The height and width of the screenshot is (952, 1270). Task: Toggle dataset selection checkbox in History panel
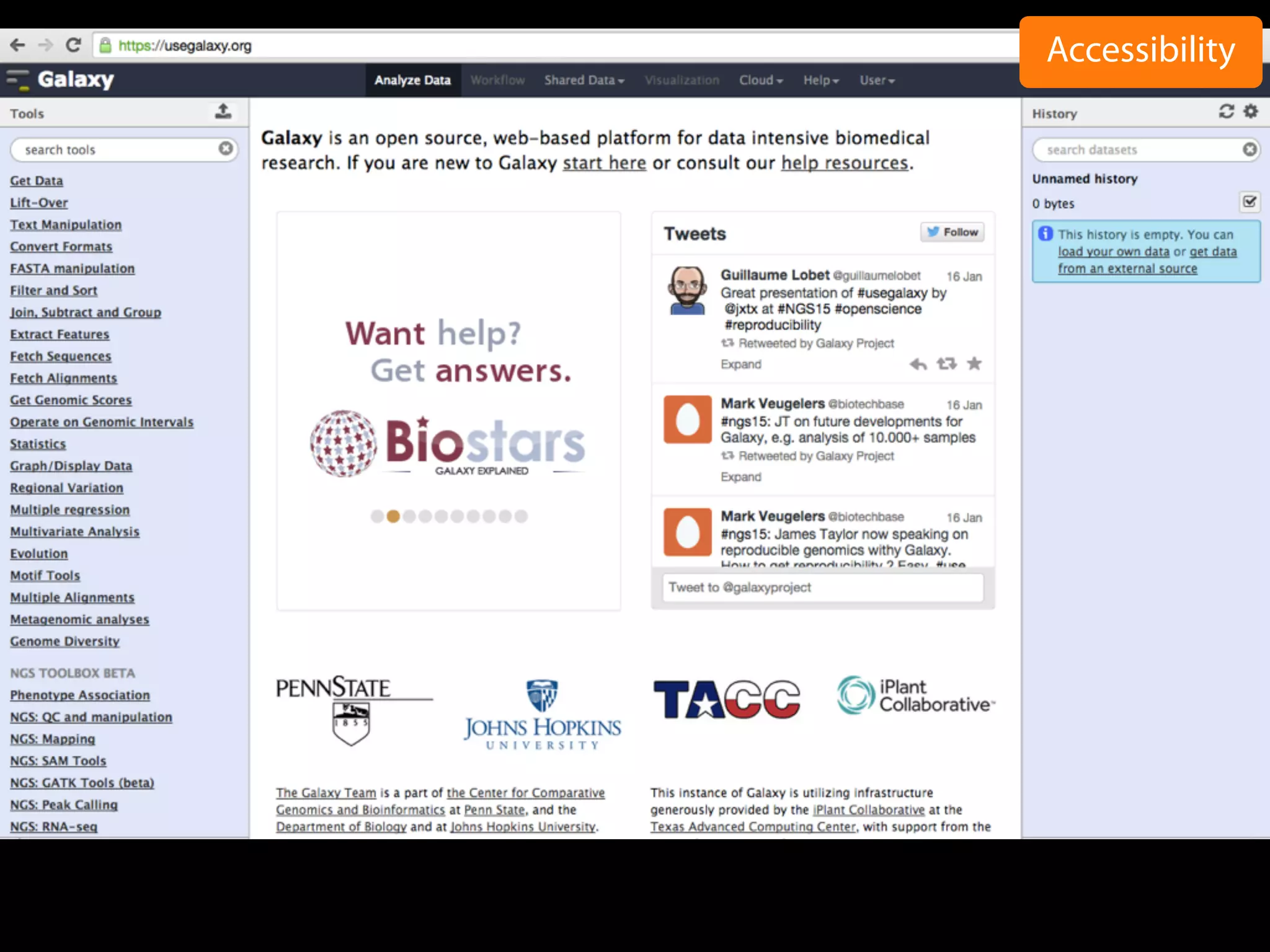point(1250,202)
